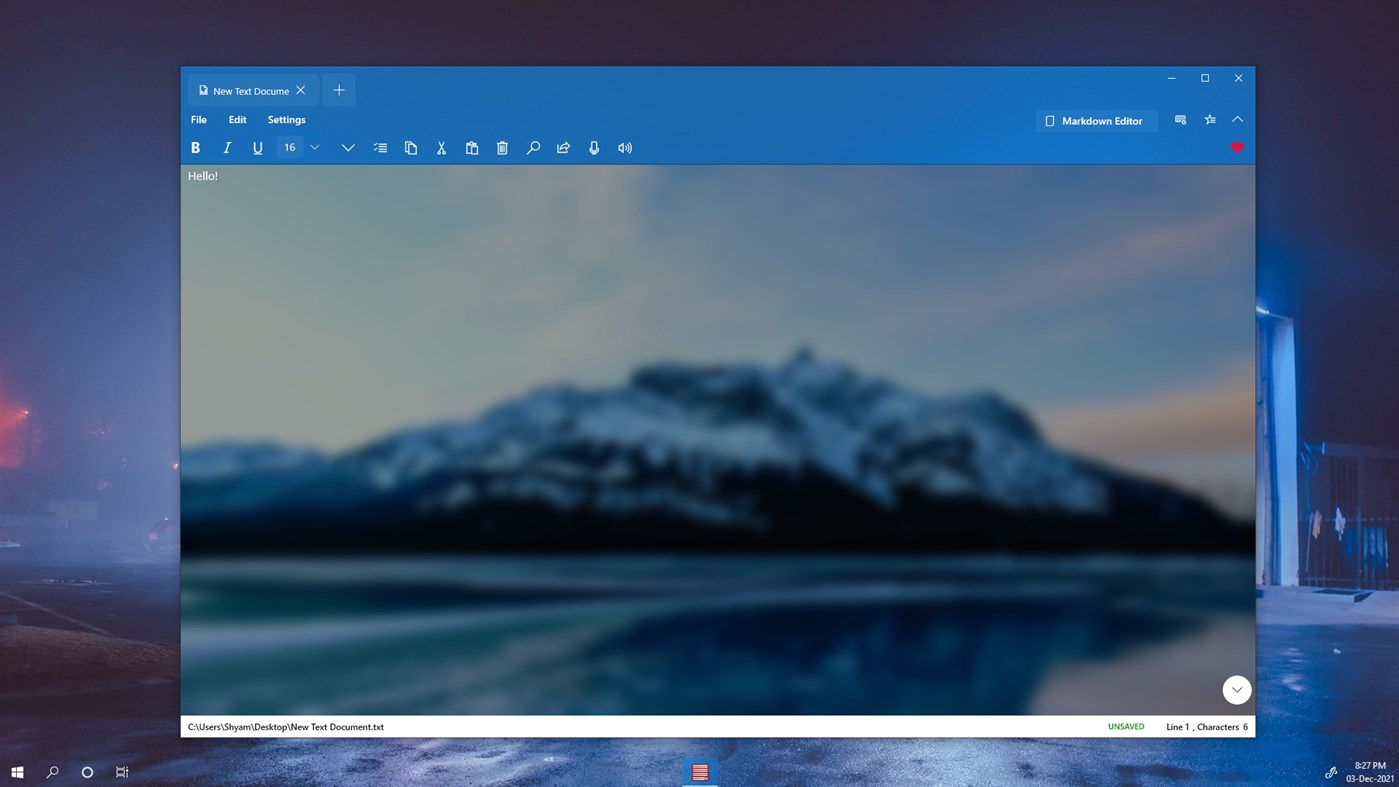Open the find tool with the magnifier icon
This screenshot has height=787, width=1399.
pyautogui.click(x=532, y=147)
